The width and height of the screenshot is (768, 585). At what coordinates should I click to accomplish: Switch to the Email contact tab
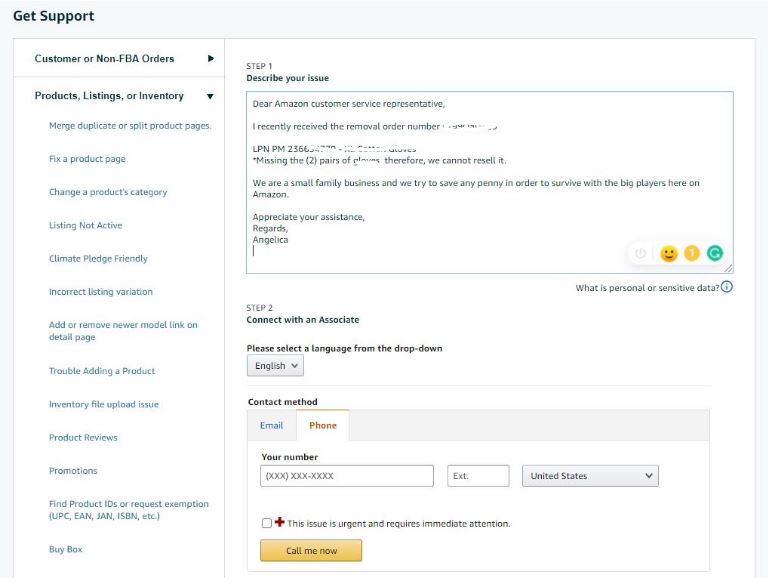(272, 426)
